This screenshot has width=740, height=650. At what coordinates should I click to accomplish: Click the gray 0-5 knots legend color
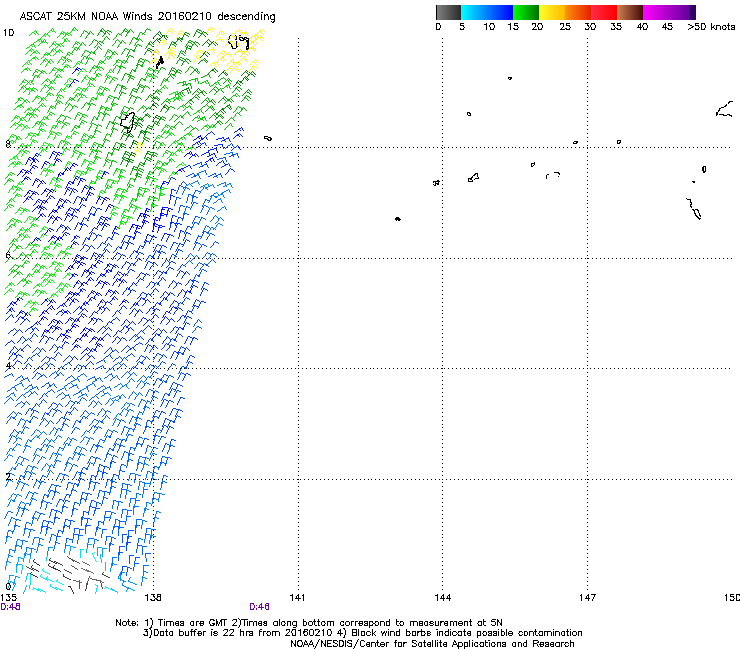pyautogui.click(x=448, y=12)
